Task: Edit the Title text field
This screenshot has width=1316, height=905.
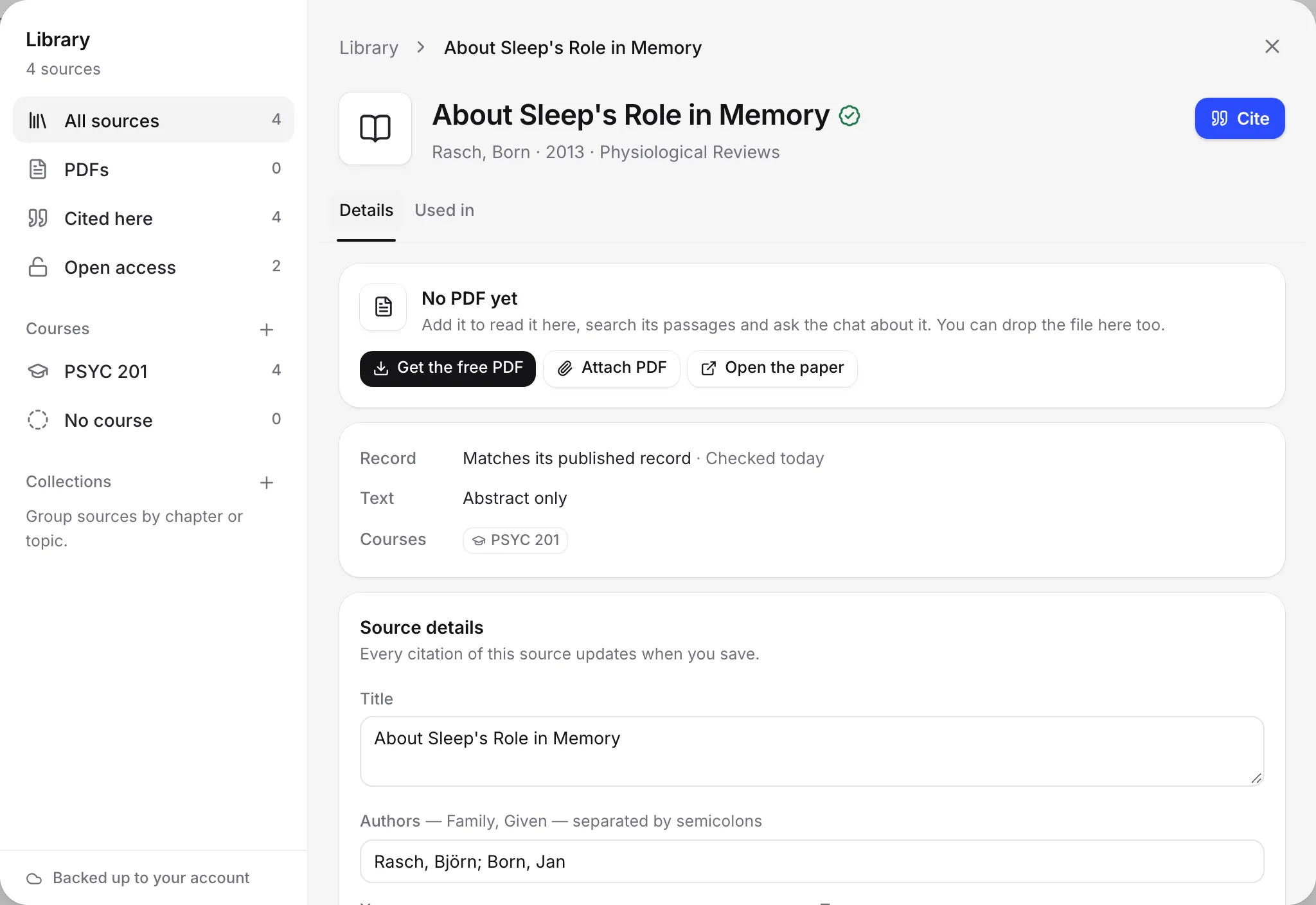Action: click(x=812, y=751)
